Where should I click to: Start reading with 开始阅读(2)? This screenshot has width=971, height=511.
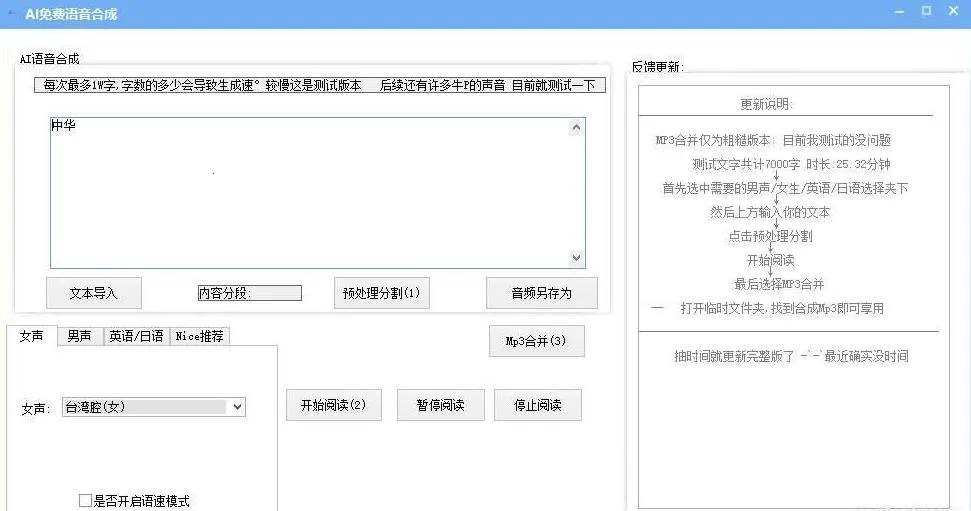[x=333, y=405]
